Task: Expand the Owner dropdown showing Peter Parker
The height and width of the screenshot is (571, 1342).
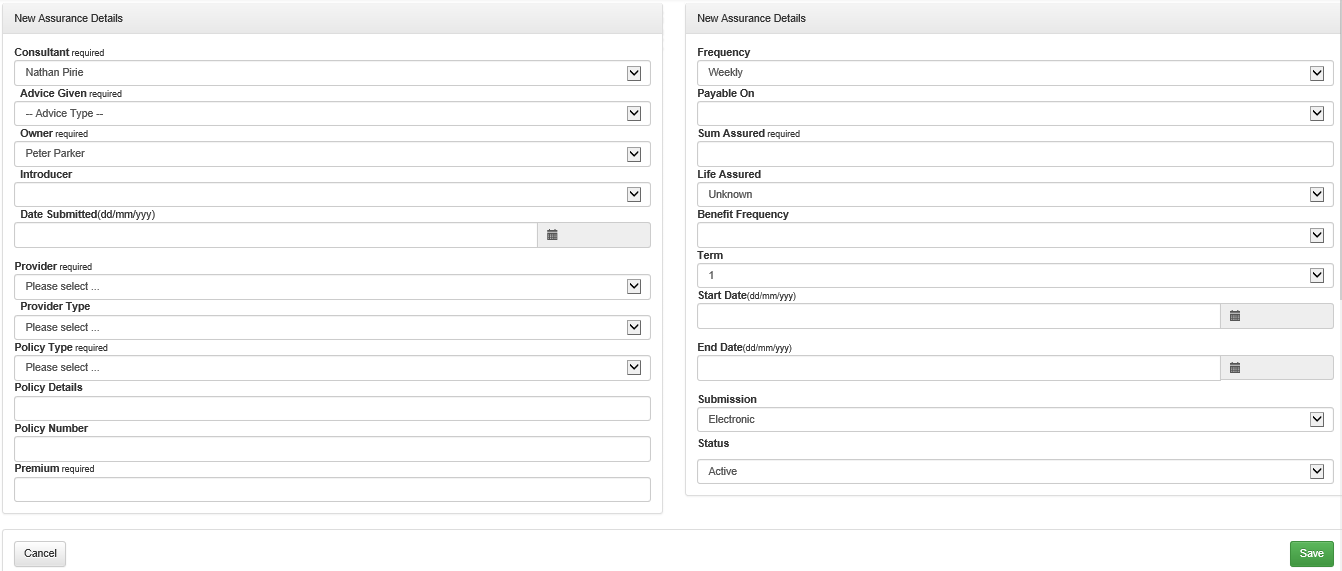Action: click(x=332, y=154)
